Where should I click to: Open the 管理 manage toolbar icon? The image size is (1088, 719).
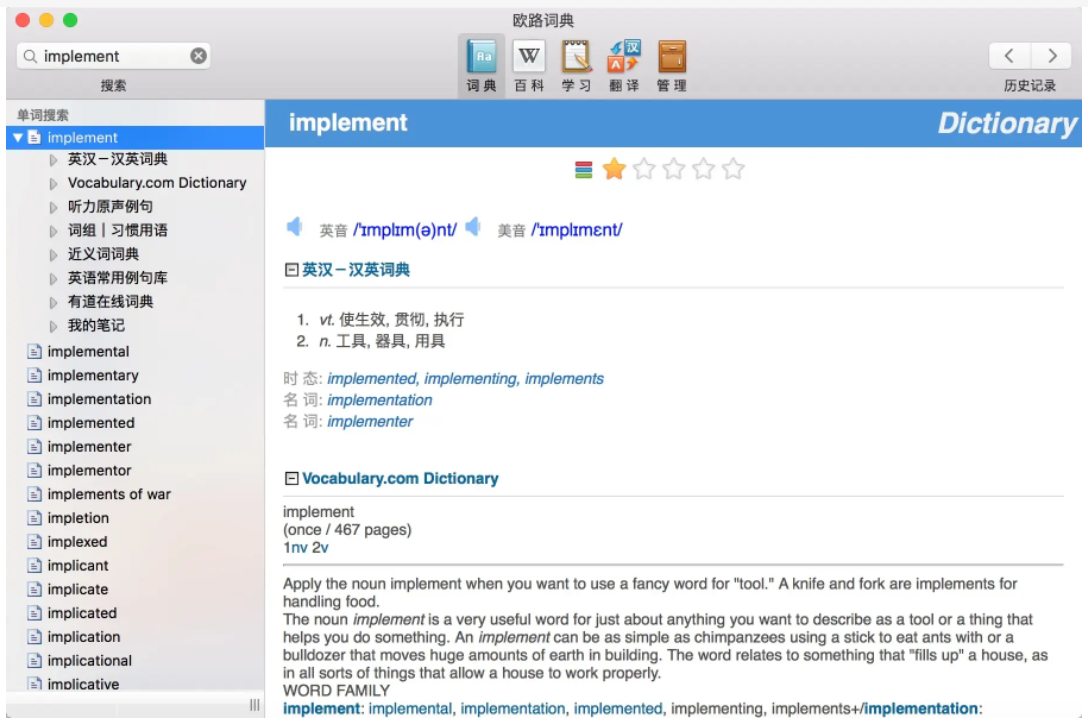point(672,66)
